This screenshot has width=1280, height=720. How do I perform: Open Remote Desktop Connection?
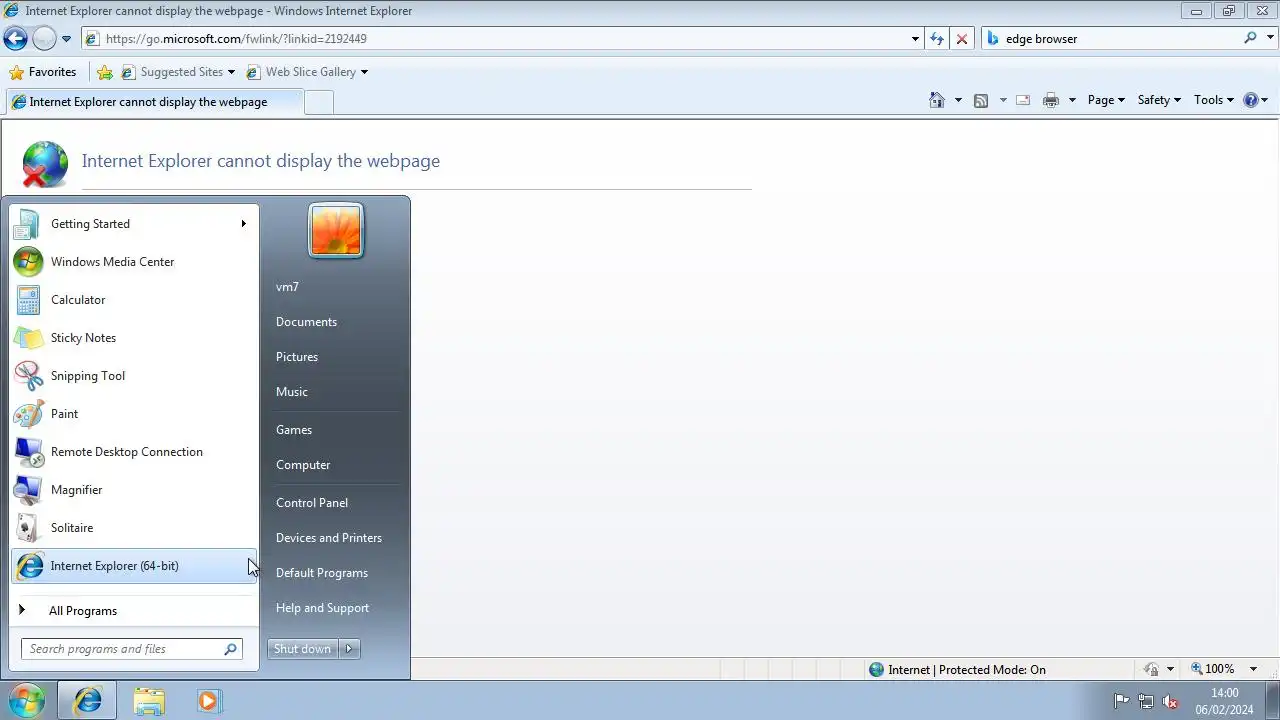pos(134,452)
